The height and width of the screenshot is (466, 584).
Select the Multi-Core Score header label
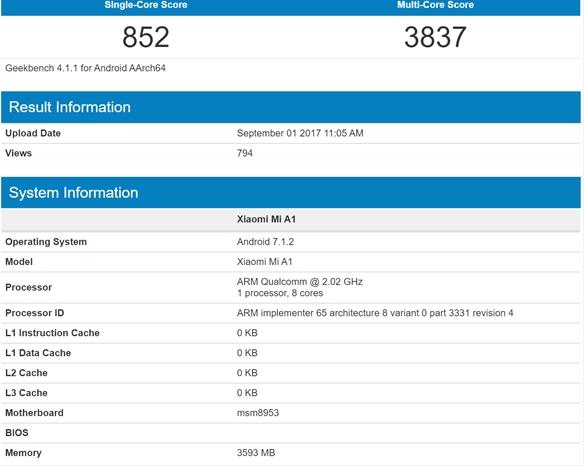435,5
